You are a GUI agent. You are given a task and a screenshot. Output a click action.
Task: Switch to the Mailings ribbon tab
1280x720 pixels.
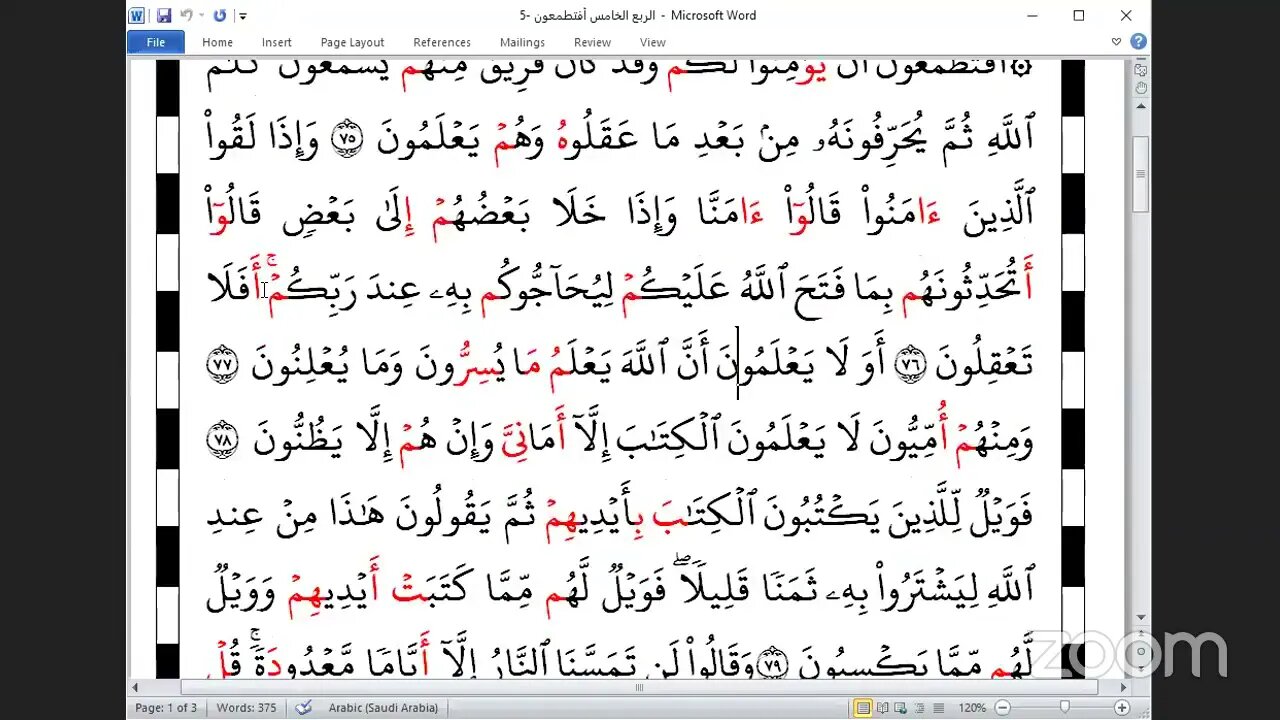coord(522,42)
